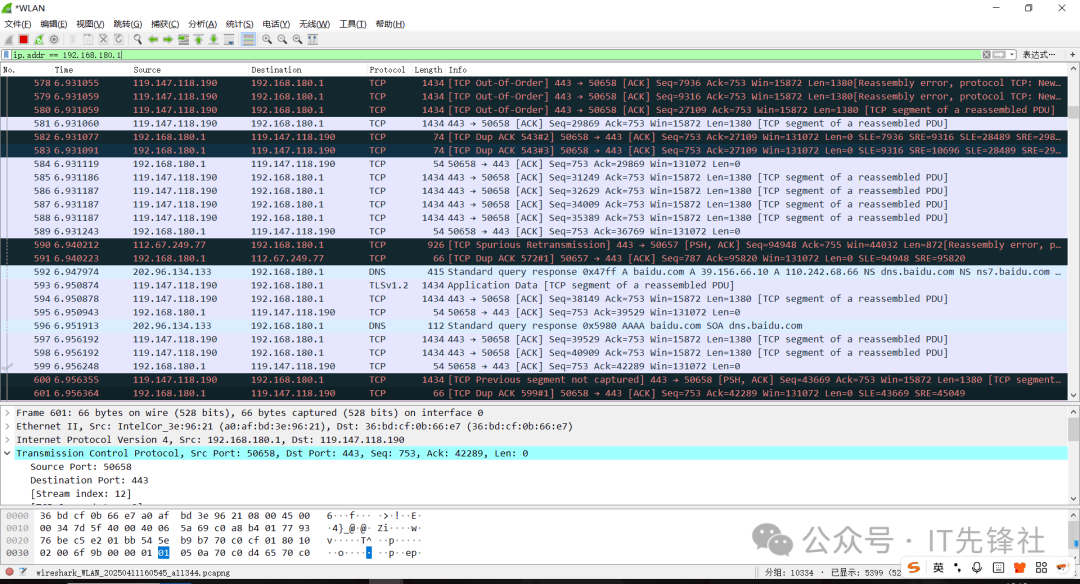1080x584 pixels.
Task: Expand the Frame 601 tree row
Action: pos(8,413)
